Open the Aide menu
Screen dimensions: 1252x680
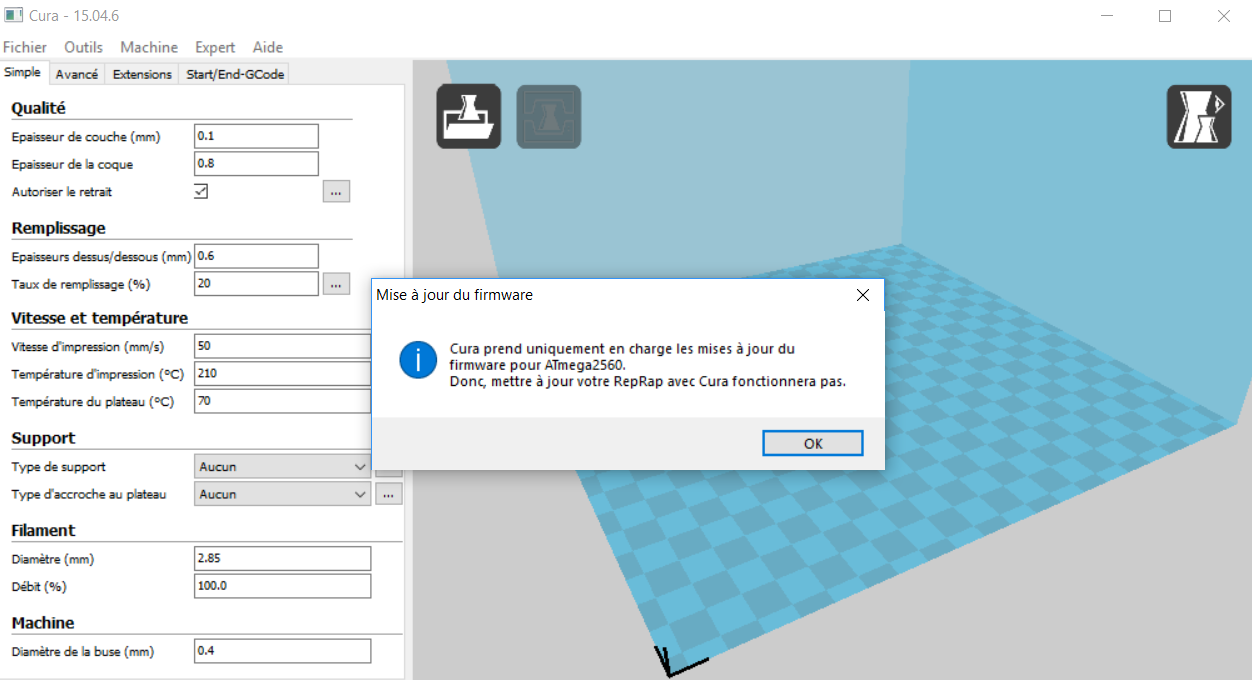point(268,47)
